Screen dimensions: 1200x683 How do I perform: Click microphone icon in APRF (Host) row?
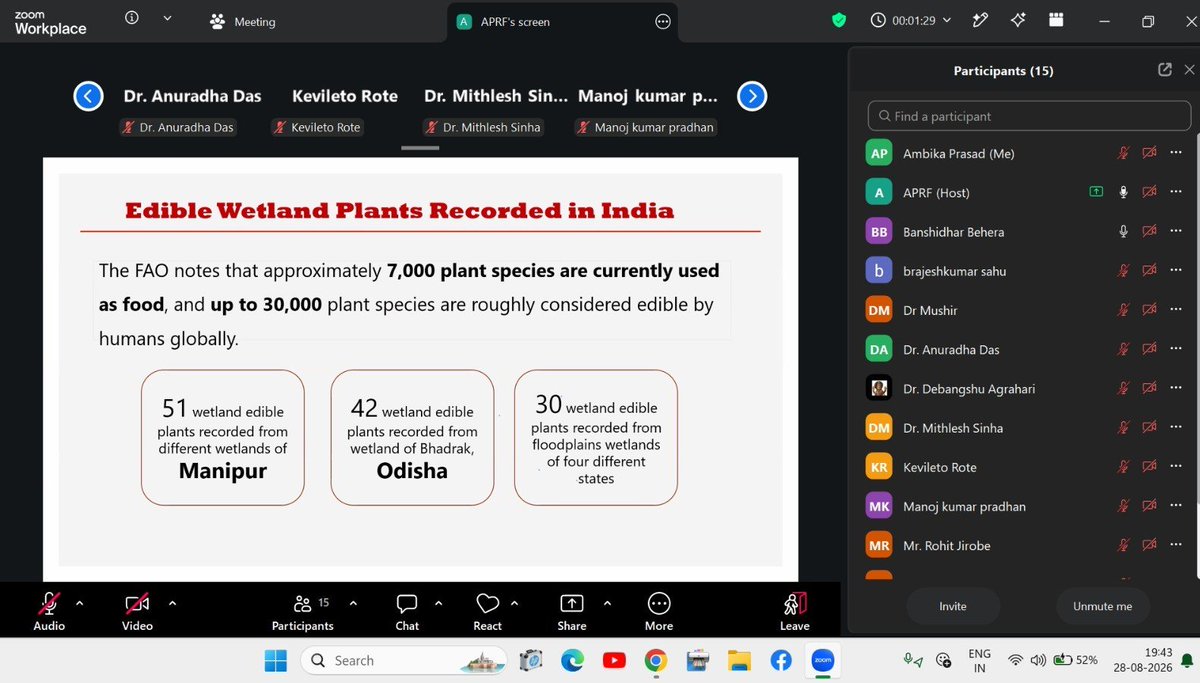coord(1124,192)
